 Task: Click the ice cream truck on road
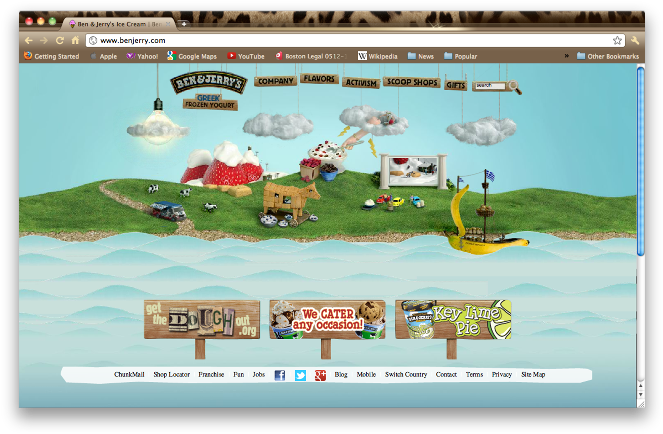coord(168,211)
